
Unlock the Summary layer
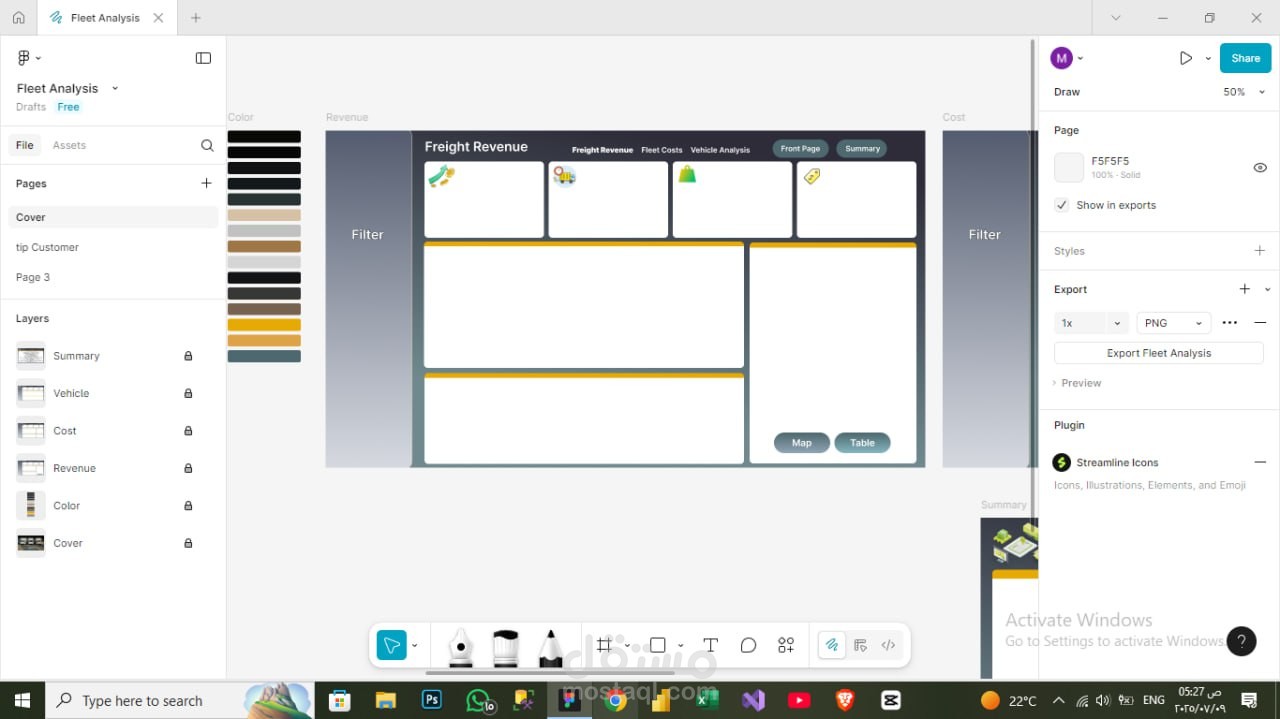point(188,356)
